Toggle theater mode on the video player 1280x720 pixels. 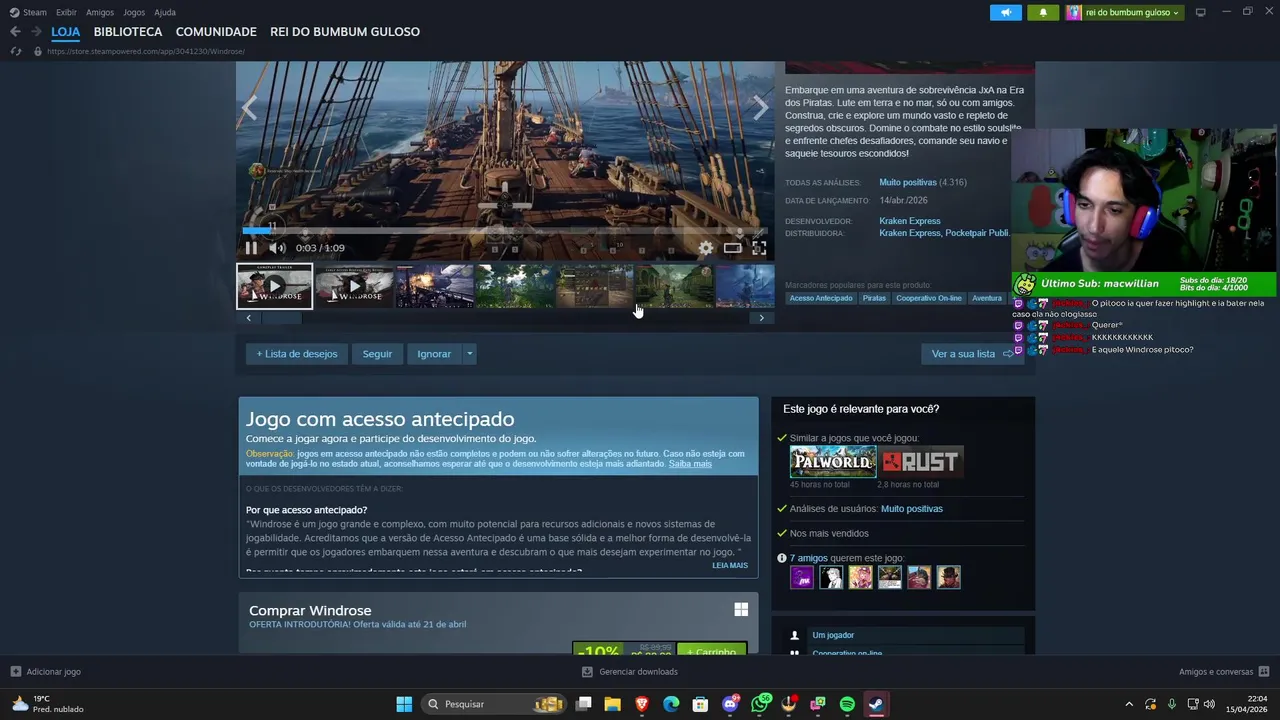tap(733, 248)
